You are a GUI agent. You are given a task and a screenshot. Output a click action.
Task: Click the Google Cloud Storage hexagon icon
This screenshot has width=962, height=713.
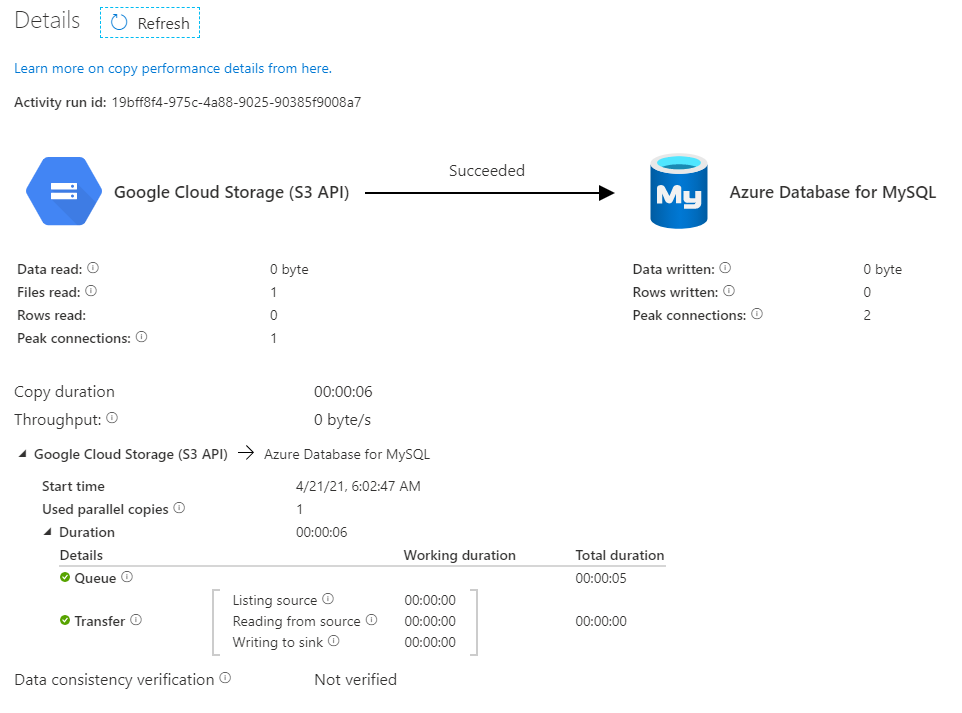64,191
